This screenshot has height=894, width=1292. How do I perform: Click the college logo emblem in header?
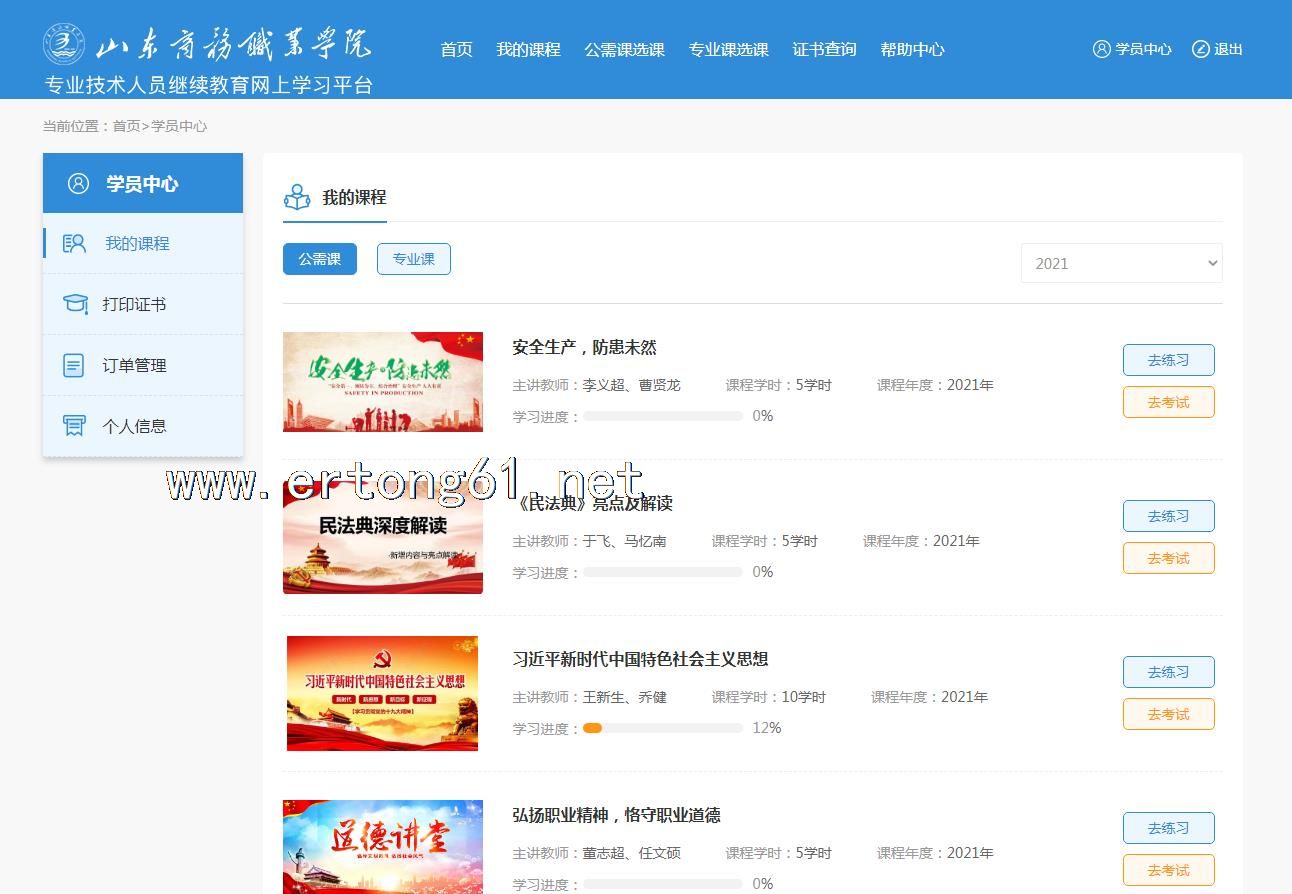tap(64, 44)
